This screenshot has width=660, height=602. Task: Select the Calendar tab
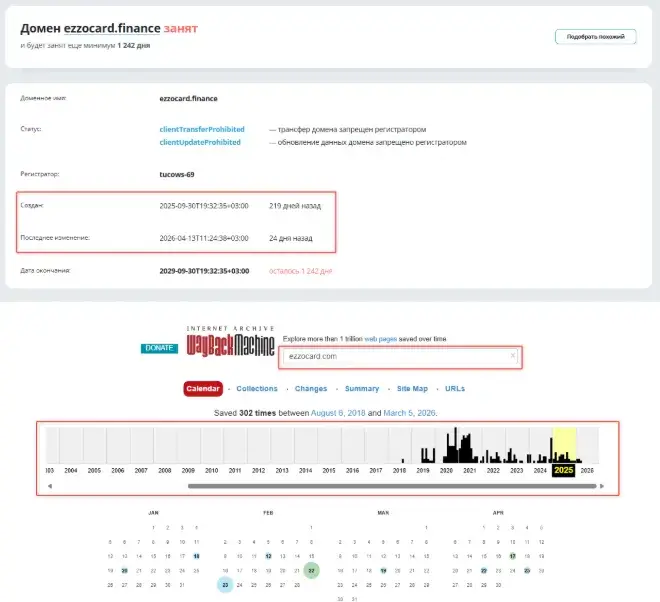point(203,389)
